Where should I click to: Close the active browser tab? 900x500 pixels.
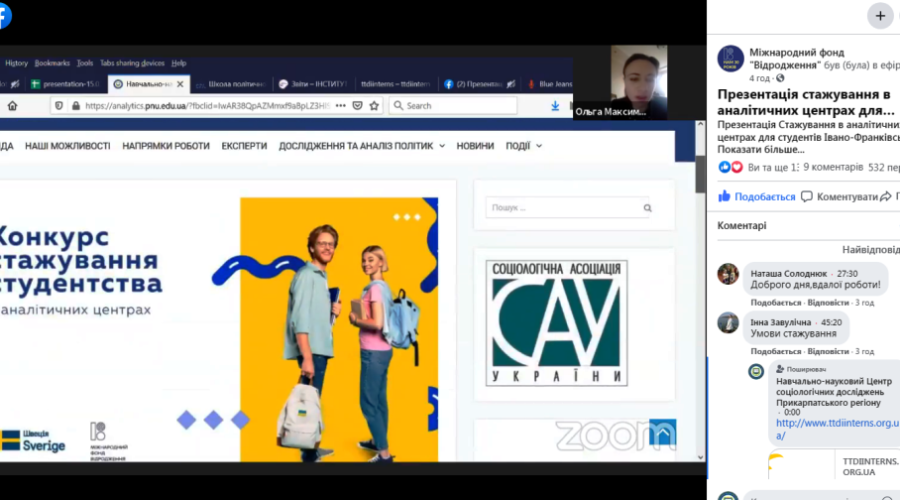coord(181,84)
